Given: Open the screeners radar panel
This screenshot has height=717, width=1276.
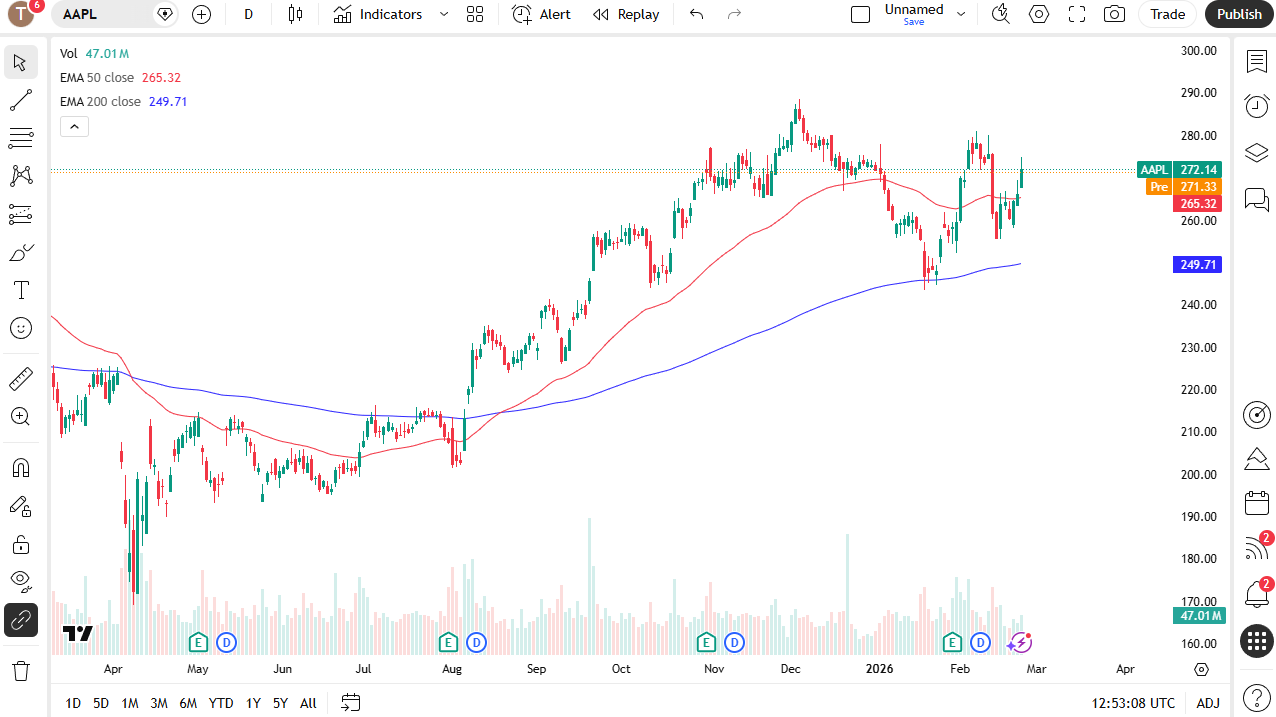Looking at the screenshot, I should pos(1257,414).
